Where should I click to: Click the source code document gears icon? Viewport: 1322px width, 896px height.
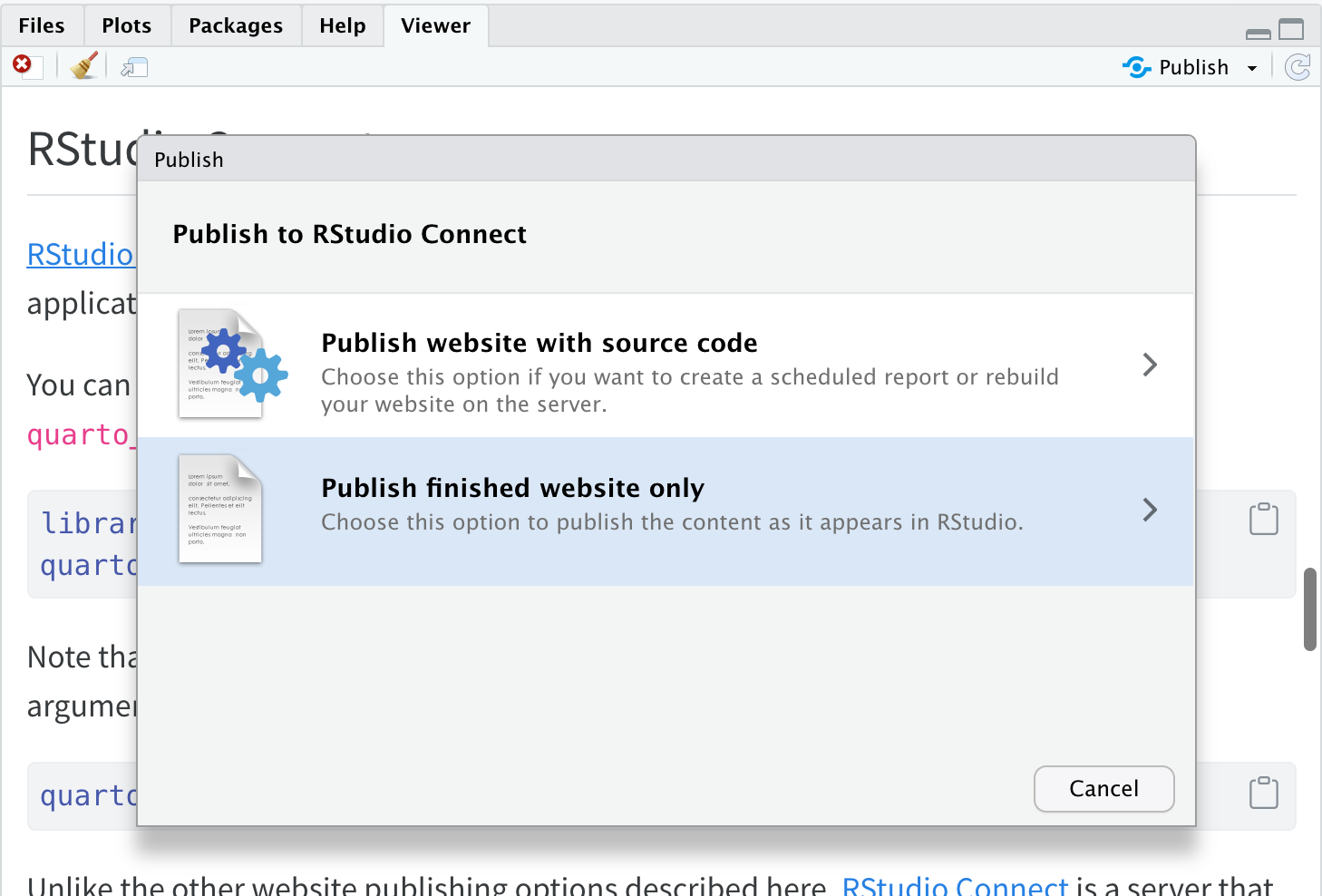[232, 365]
